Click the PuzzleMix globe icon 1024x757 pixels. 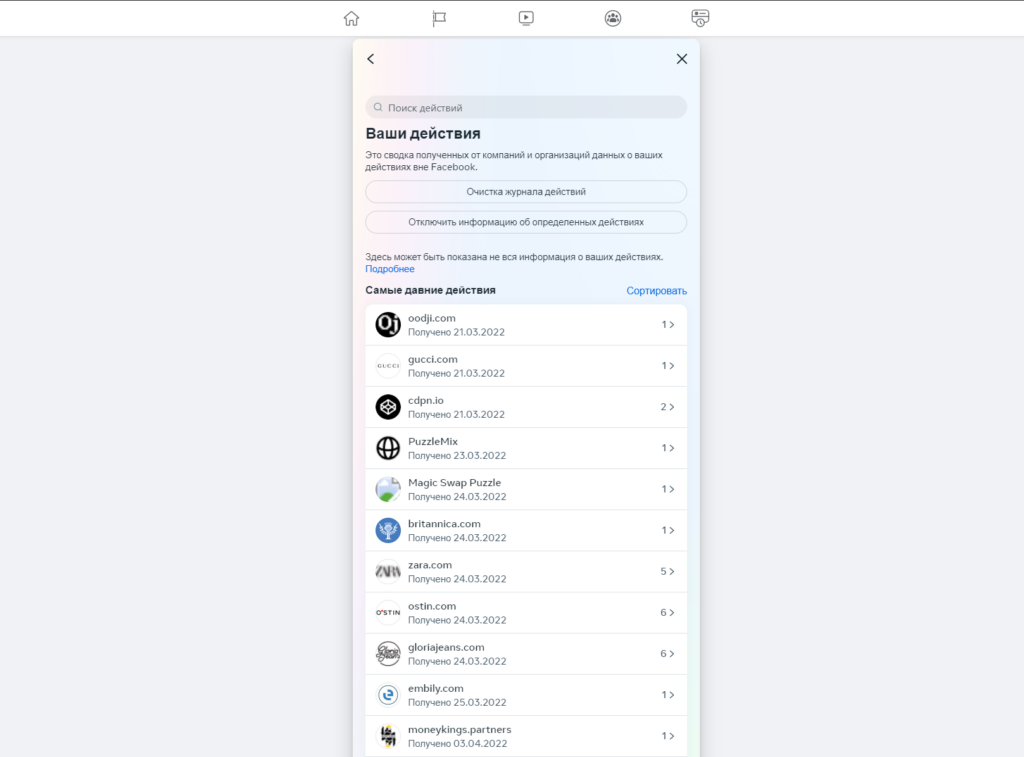coord(388,448)
